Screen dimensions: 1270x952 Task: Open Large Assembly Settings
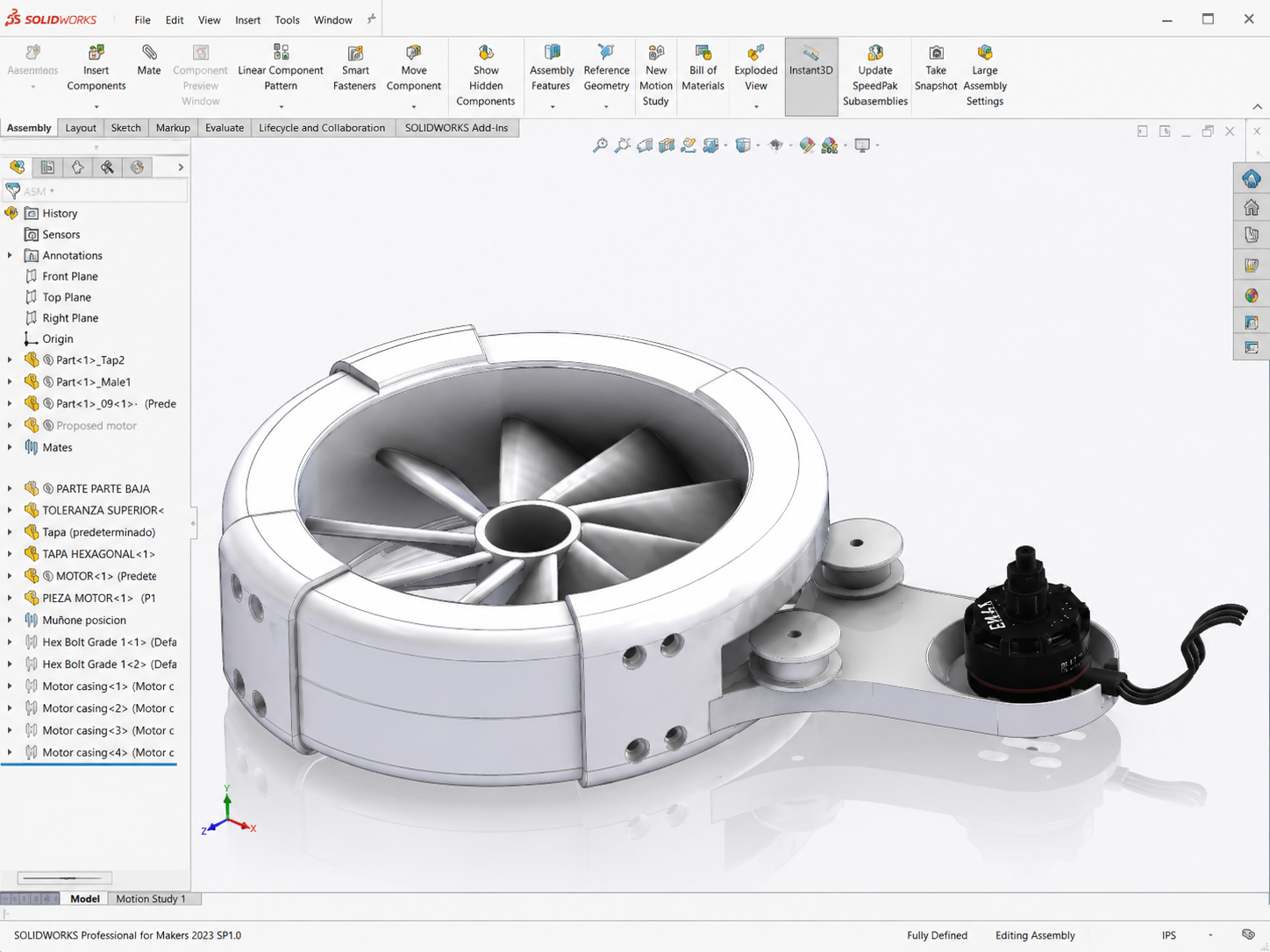click(985, 75)
